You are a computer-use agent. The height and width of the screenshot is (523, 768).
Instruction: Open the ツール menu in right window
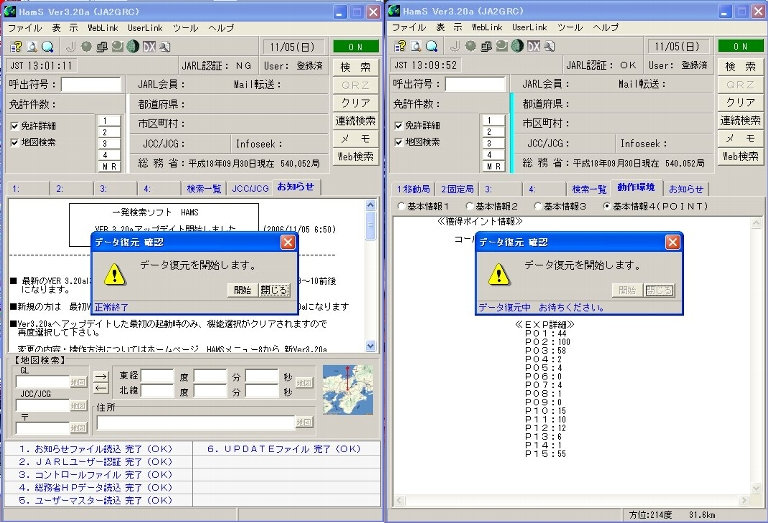click(570, 27)
